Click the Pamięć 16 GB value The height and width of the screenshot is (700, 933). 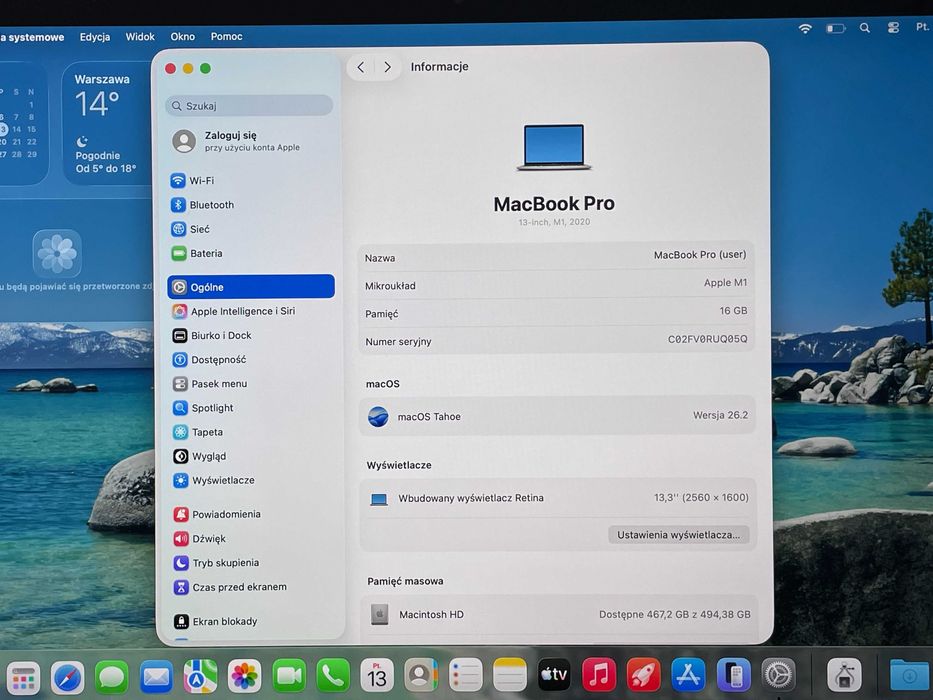click(733, 311)
